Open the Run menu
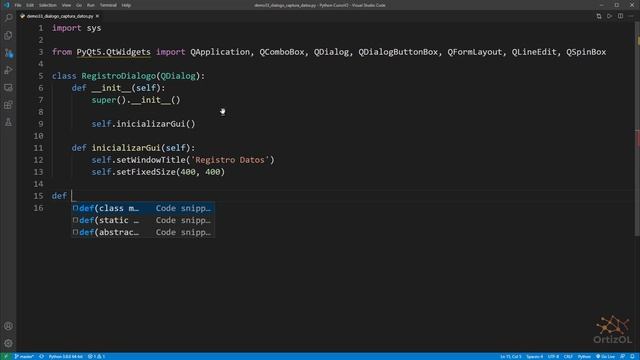Viewport: 640px width, 360px height. click(x=91, y=5)
